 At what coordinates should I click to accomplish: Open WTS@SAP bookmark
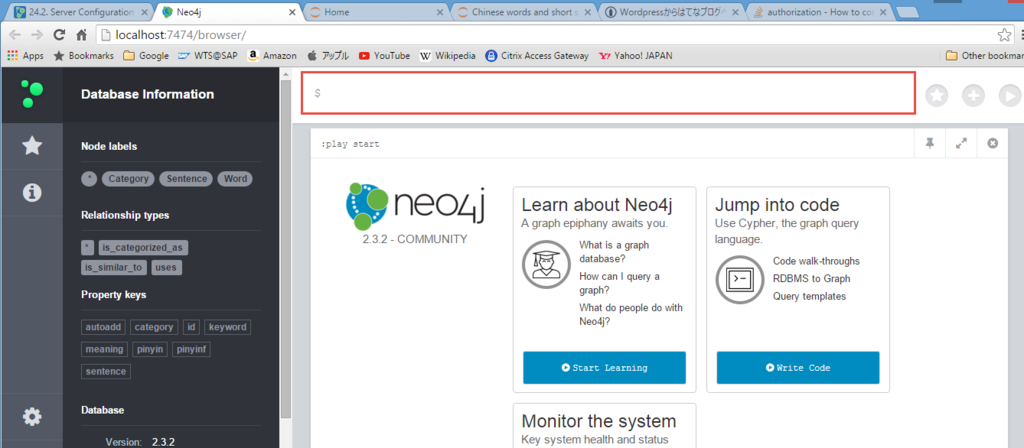click(208, 56)
